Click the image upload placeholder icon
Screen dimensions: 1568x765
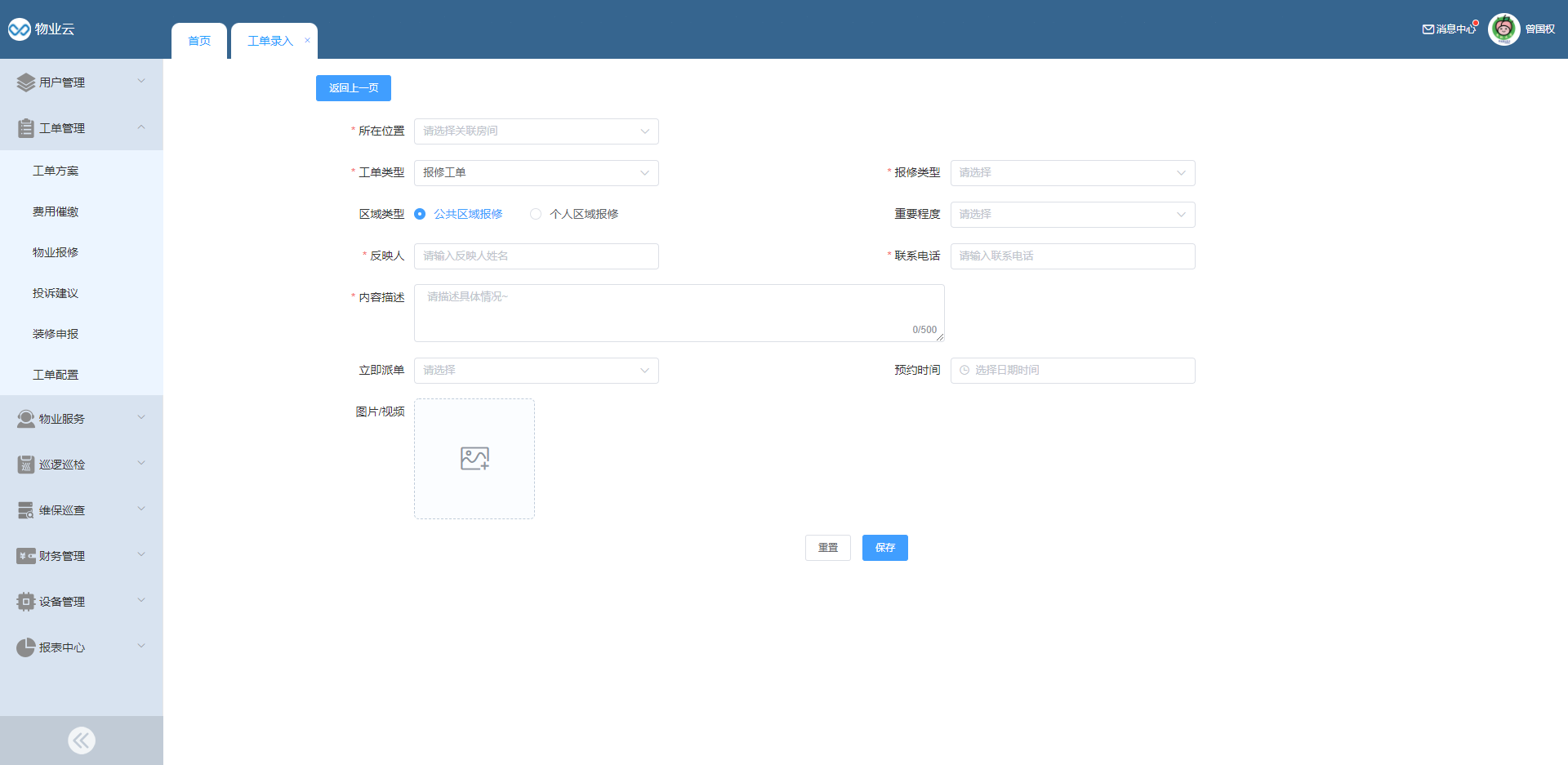[474, 458]
